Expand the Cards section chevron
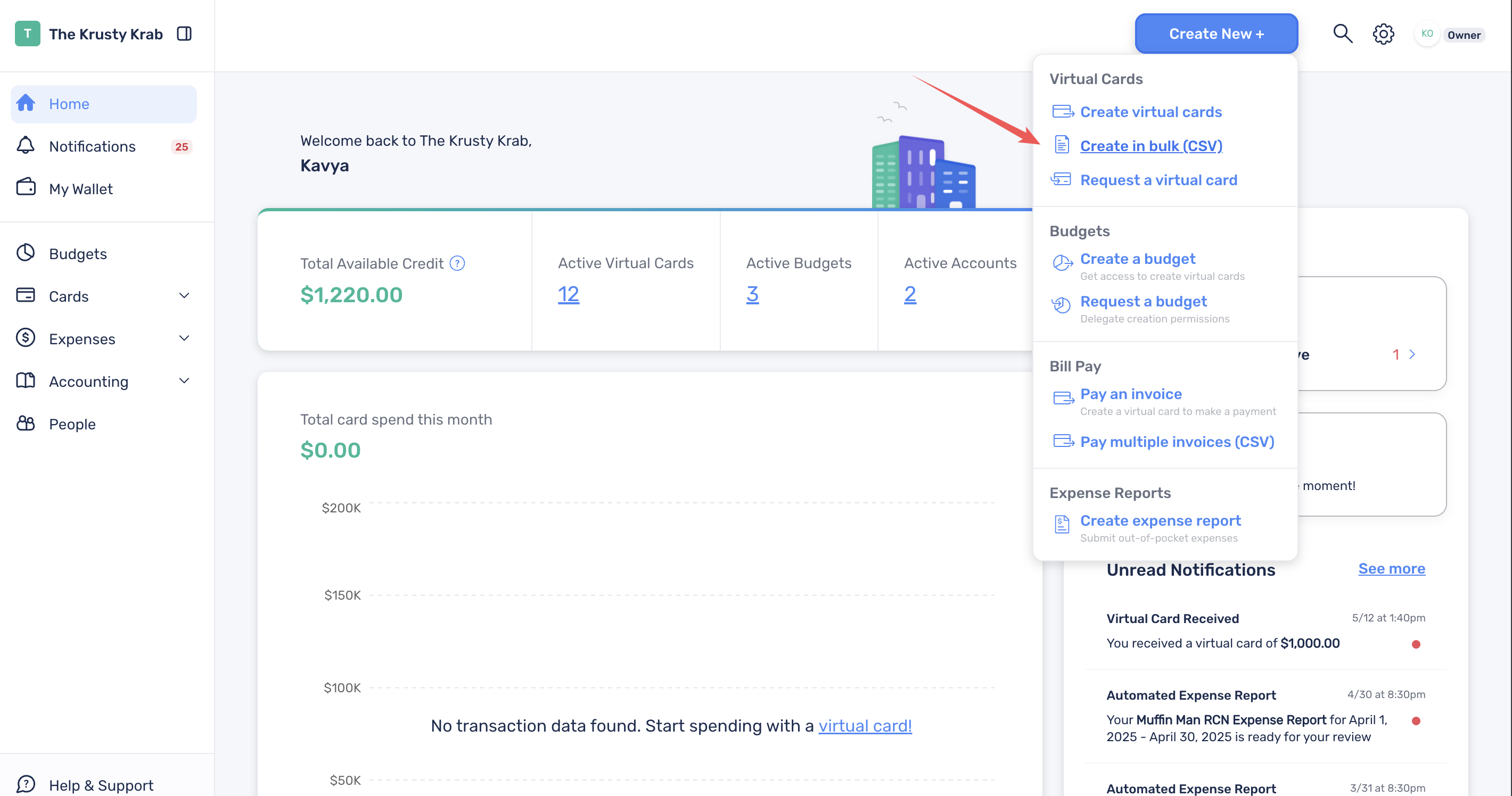1512x796 pixels. 184,296
